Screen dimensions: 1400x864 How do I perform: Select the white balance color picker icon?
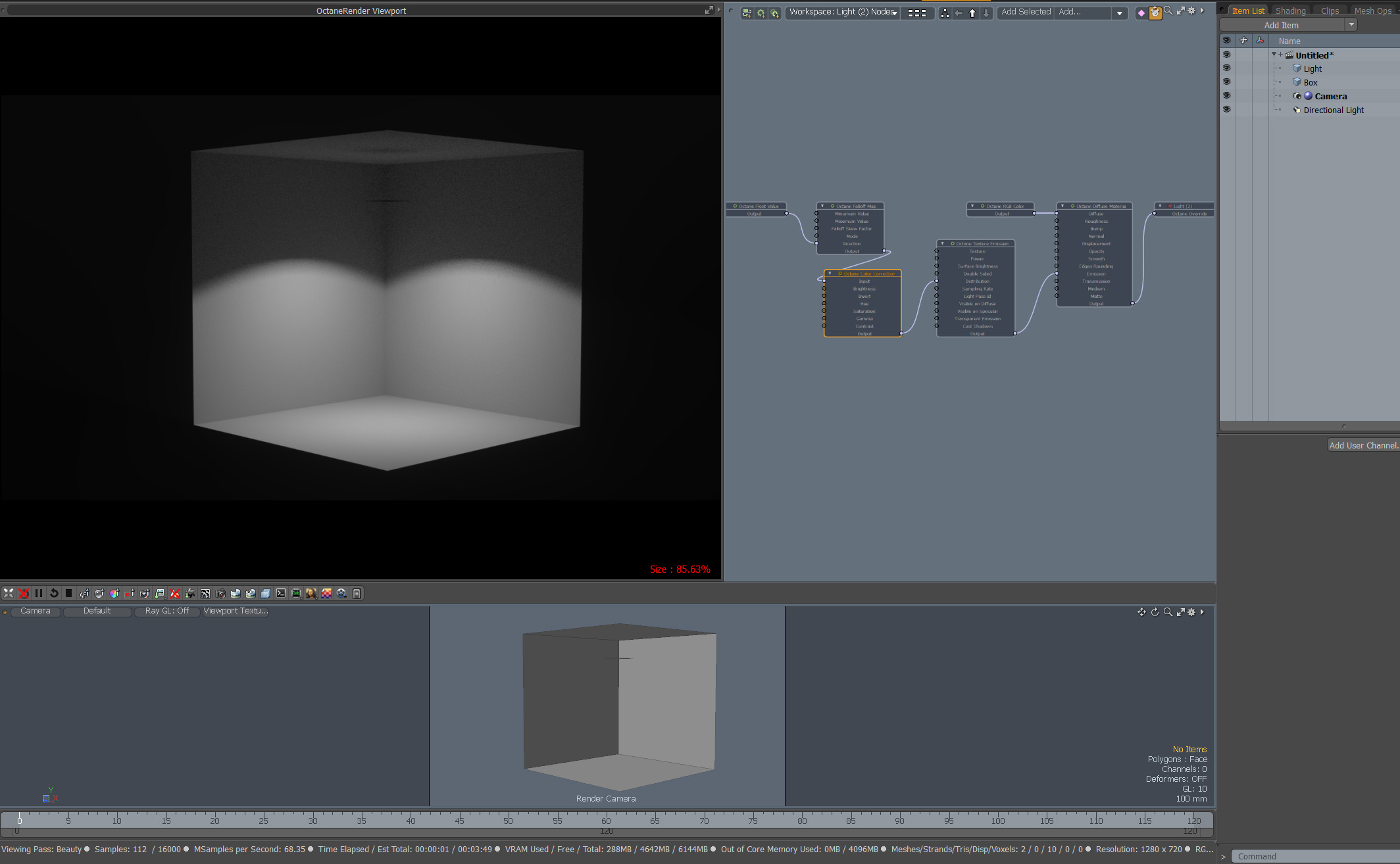point(114,593)
